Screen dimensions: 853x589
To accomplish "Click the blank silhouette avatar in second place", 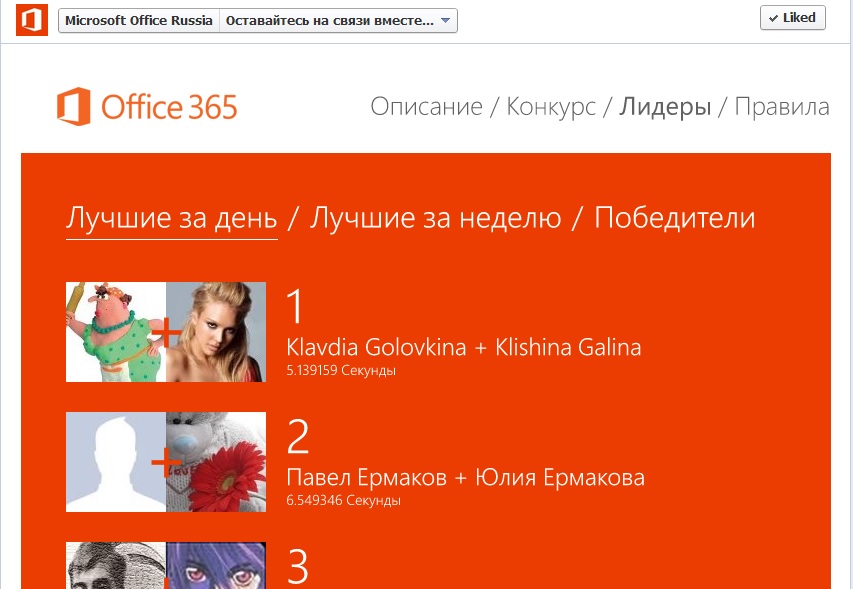I will click(x=115, y=462).
